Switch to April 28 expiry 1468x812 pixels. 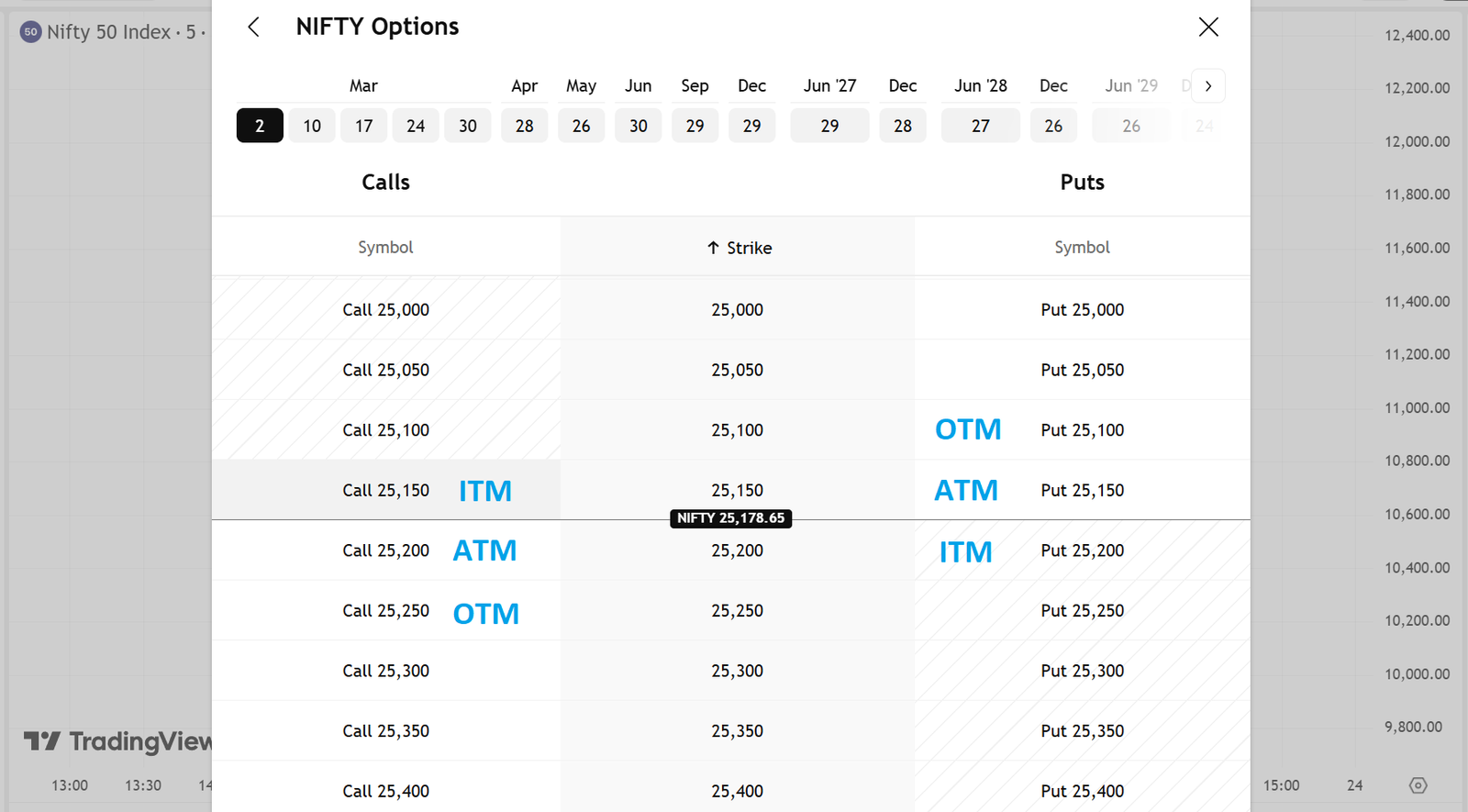pos(525,126)
